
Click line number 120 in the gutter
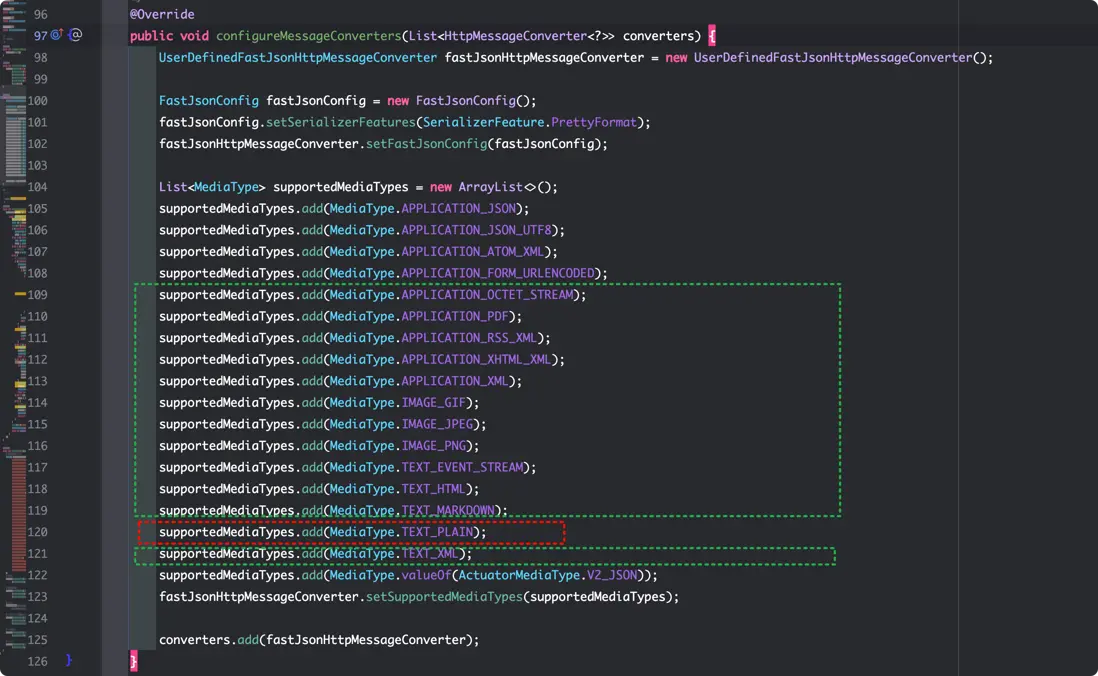pos(37,532)
